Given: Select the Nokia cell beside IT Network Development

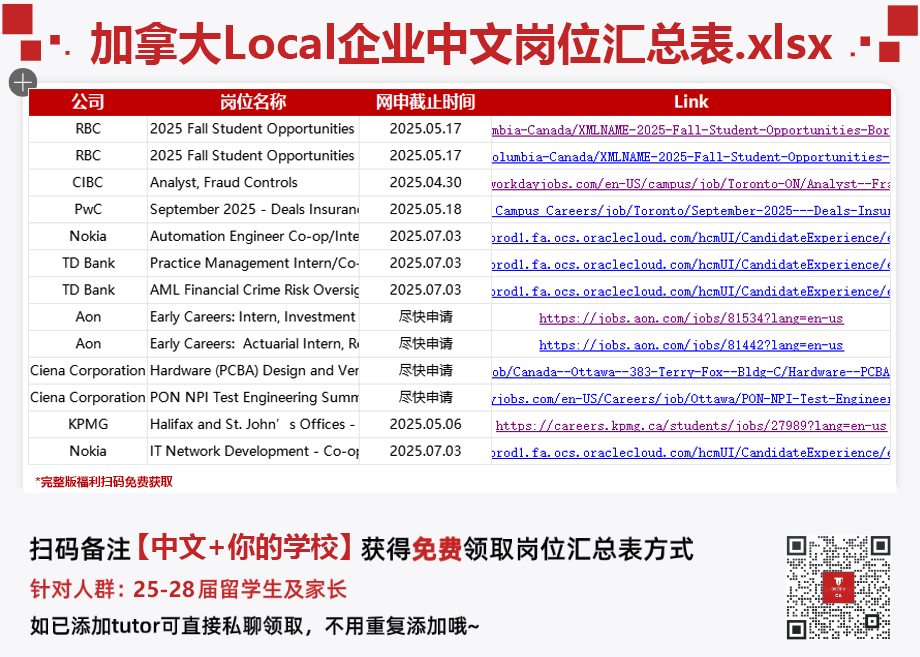Looking at the screenshot, I should [88, 451].
